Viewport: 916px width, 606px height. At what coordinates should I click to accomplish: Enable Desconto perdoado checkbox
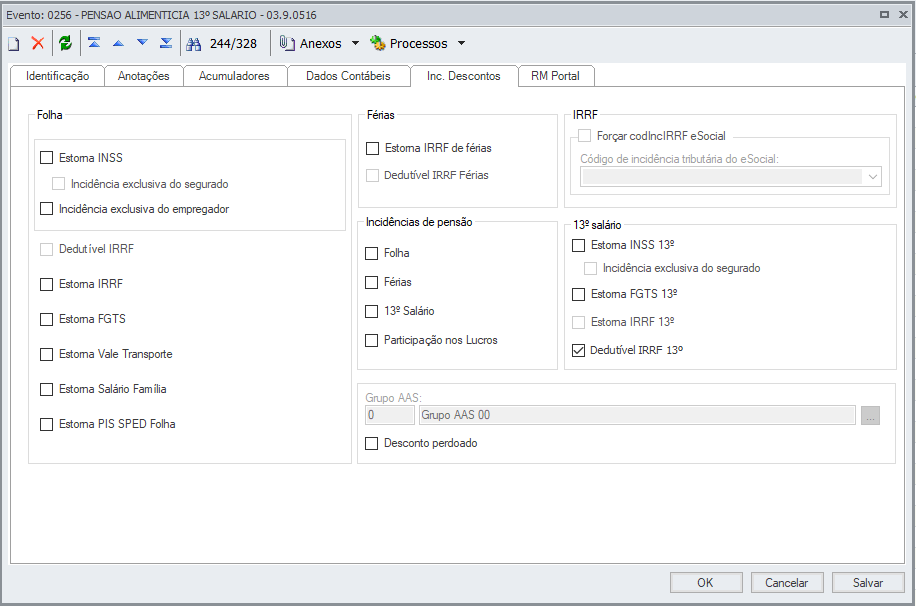click(x=372, y=444)
